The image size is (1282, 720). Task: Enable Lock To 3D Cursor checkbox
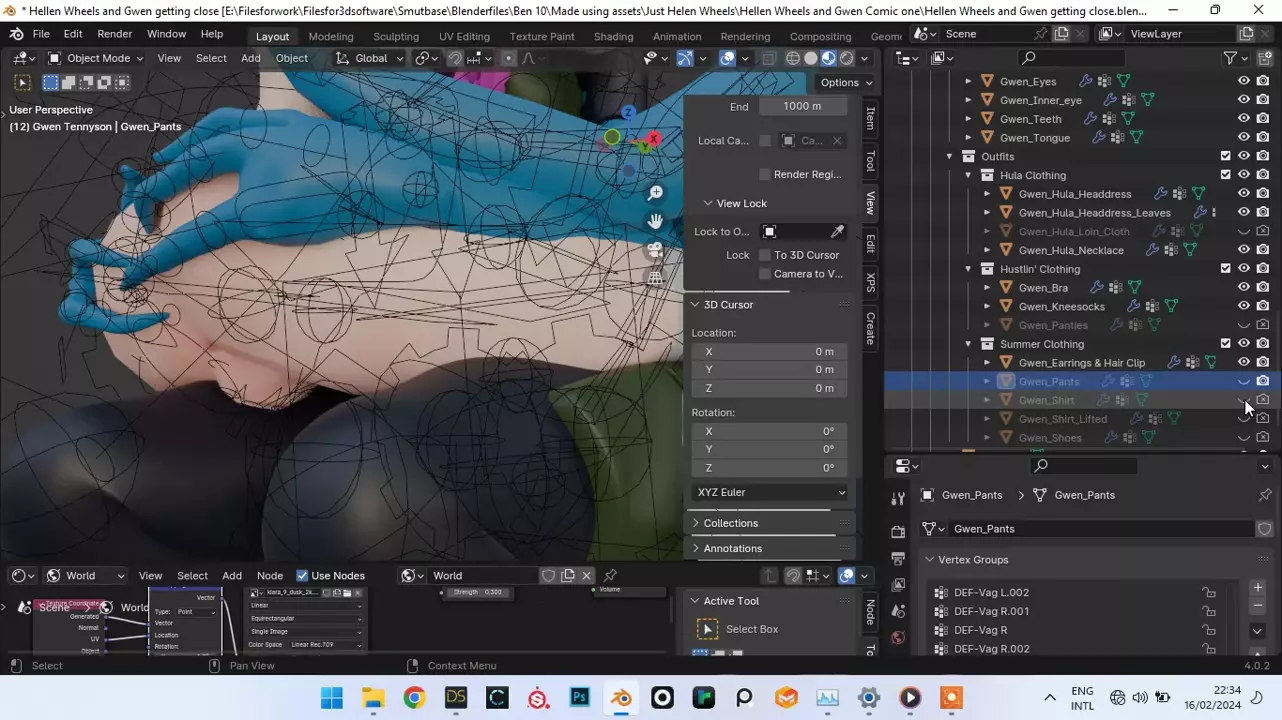click(x=765, y=255)
